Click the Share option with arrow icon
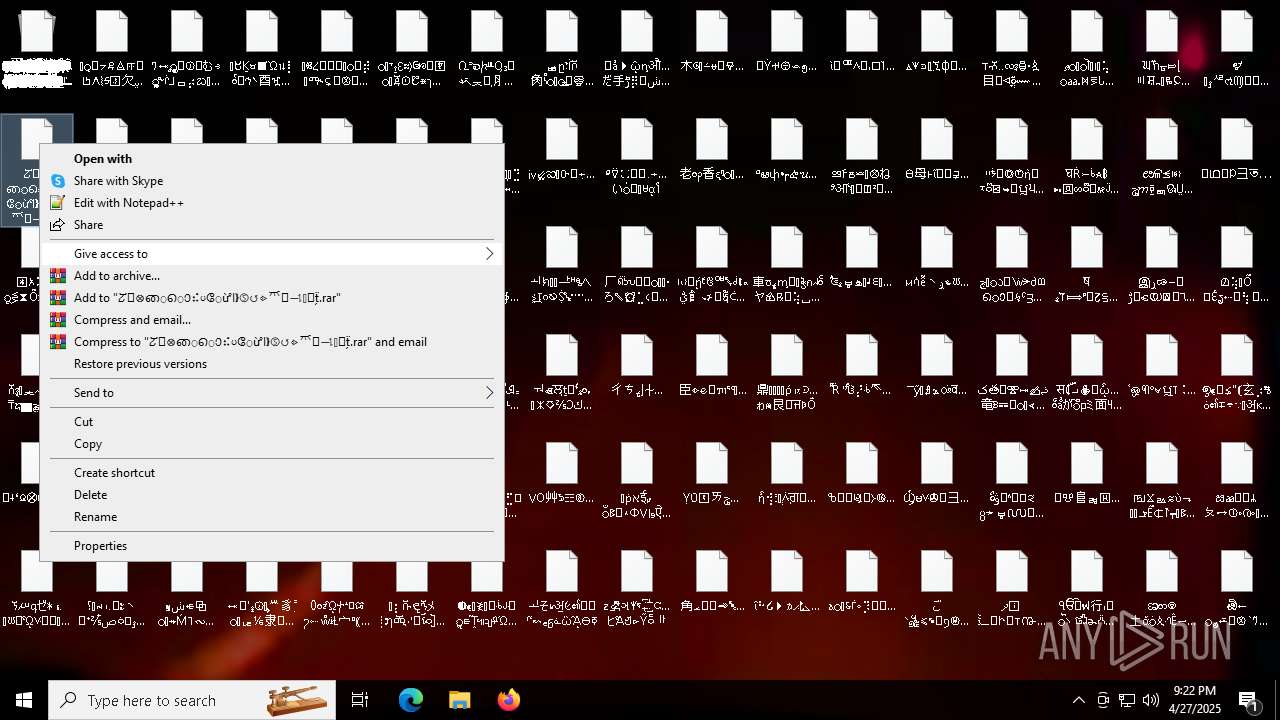 (271, 225)
